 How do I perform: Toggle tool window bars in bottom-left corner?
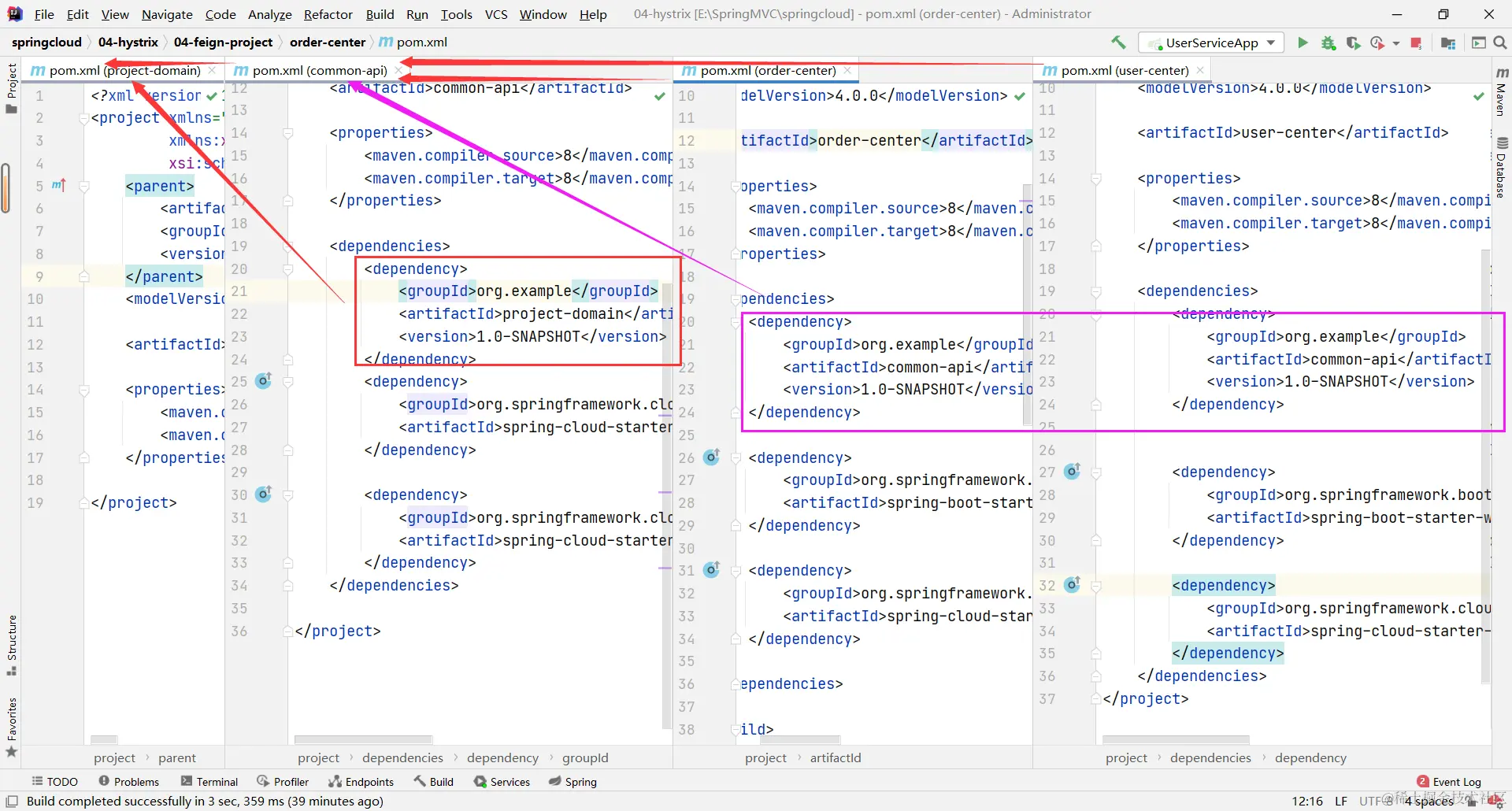click(x=12, y=801)
